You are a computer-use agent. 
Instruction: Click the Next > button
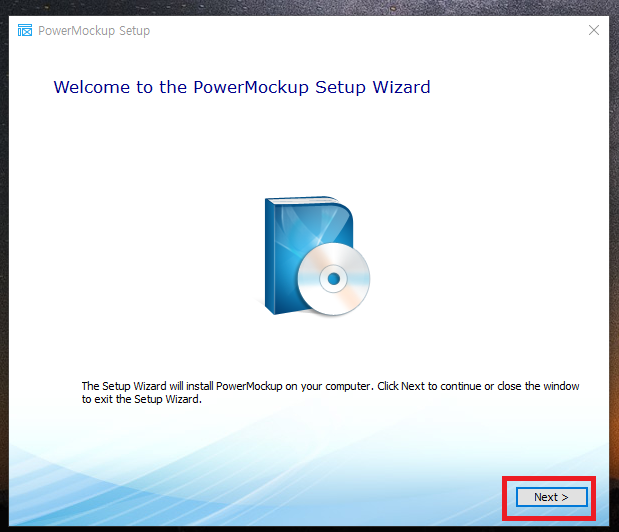tap(551, 497)
